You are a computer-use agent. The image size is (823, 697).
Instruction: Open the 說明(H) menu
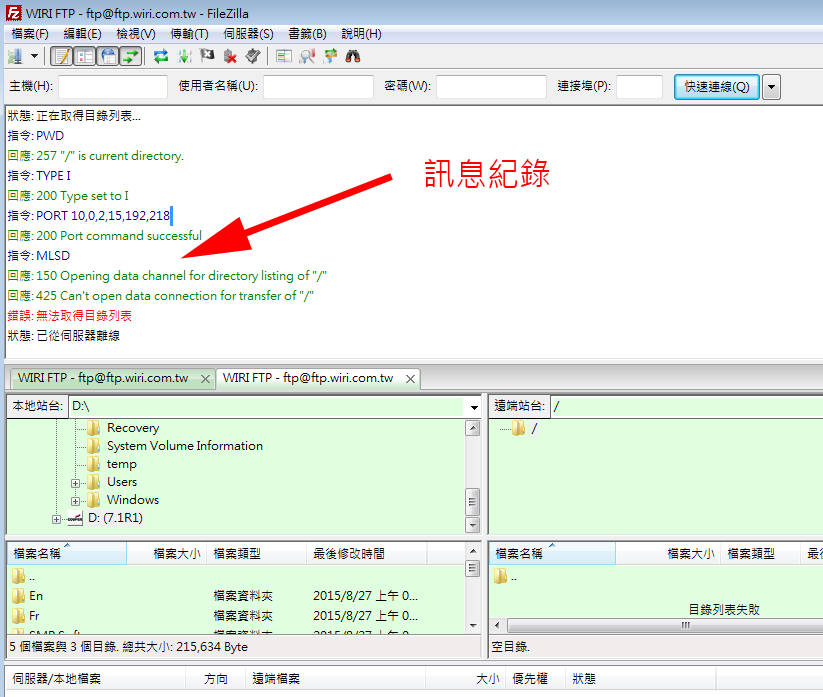(x=362, y=34)
